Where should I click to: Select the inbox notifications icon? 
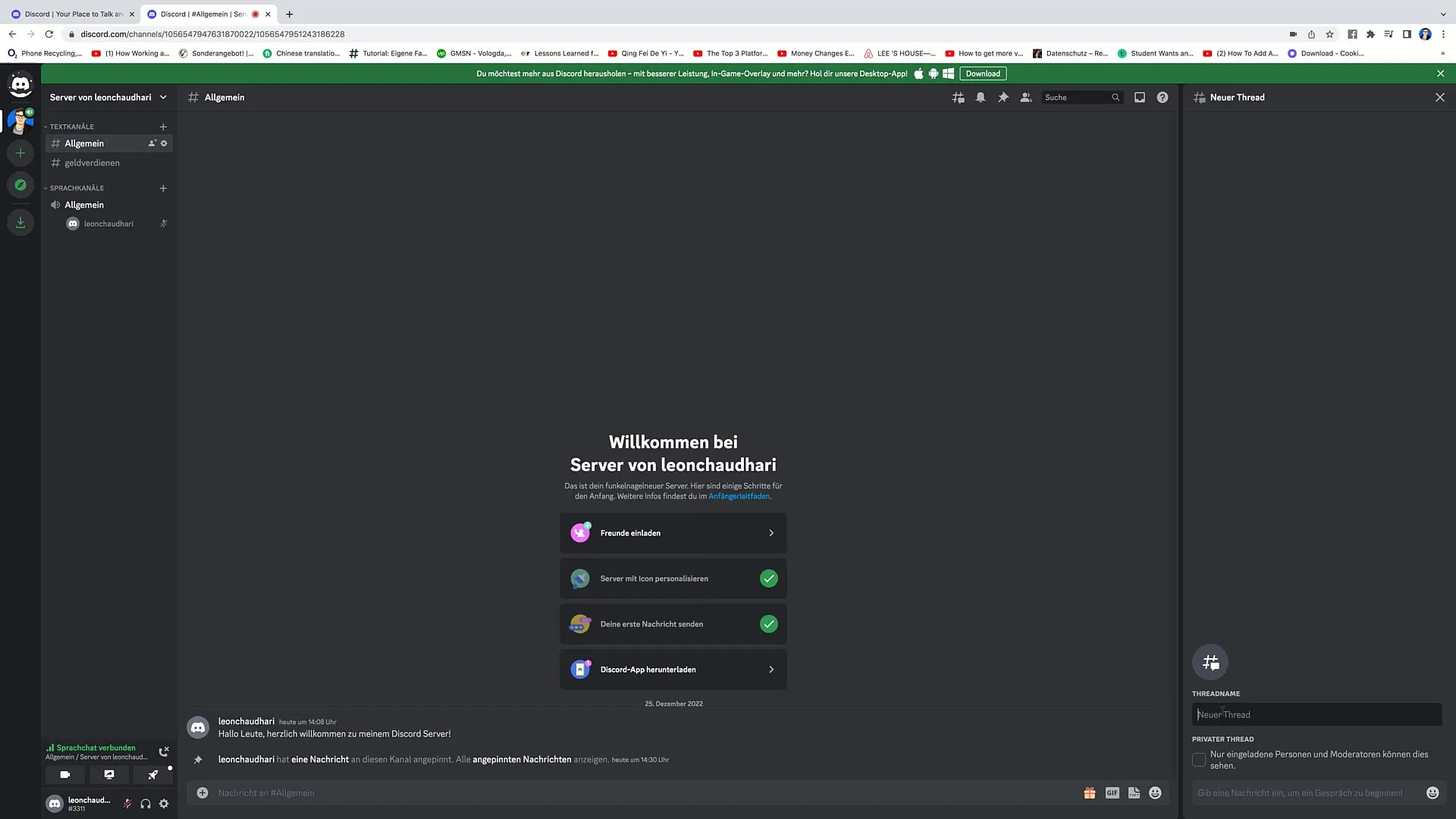pyautogui.click(x=1140, y=97)
